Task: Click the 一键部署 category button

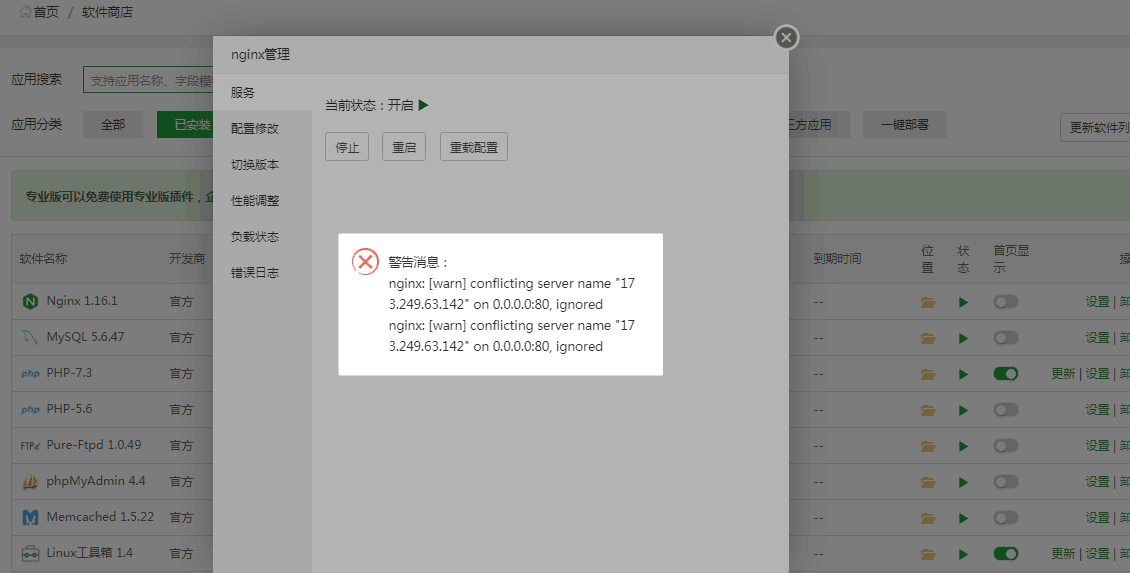Action: point(904,125)
